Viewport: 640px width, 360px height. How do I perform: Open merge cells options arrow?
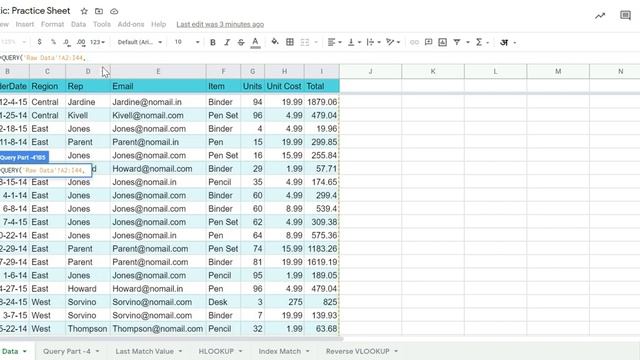click(x=316, y=42)
